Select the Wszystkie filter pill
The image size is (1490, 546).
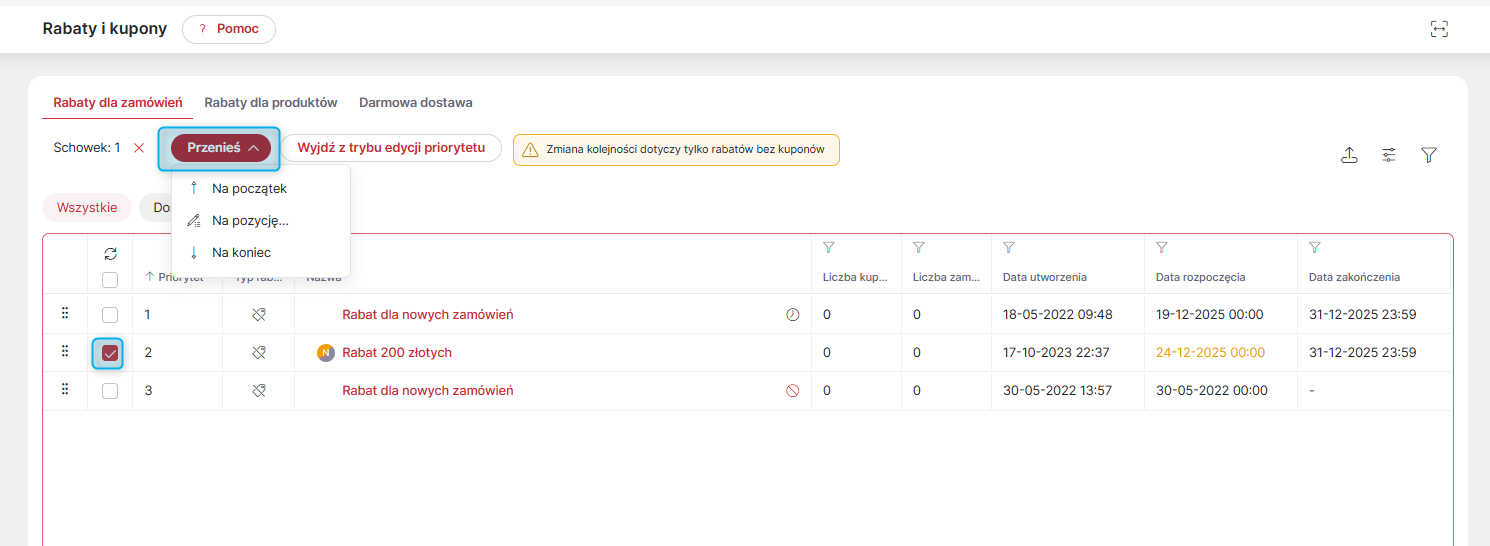(x=87, y=208)
